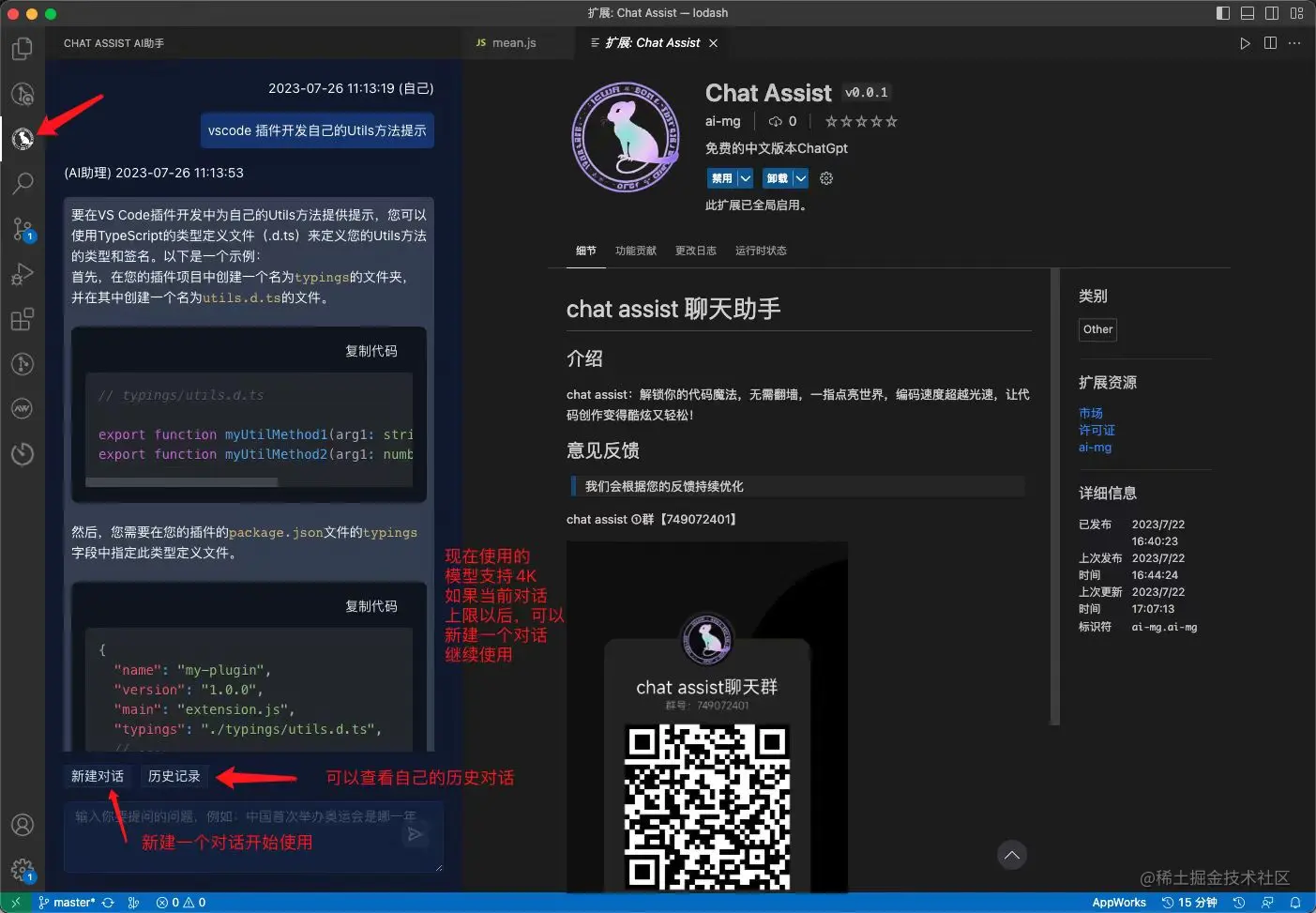Image resolution: width=1316 pixels, height=913 pixels.
Task: Click the Explorer icon in activity bar
Action: pos(23,49)
